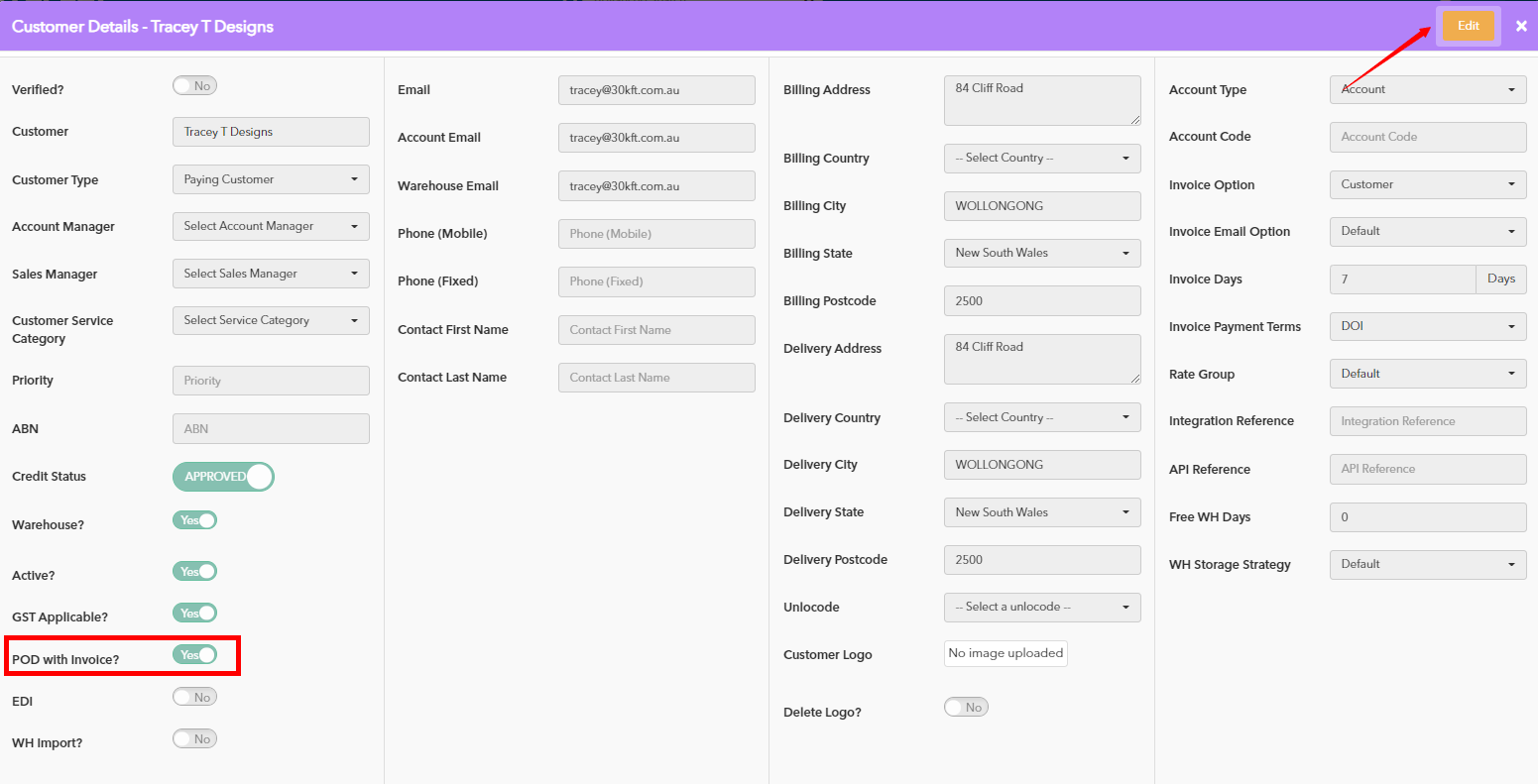Viewport: 1538px width, 784px height.
Task: Switch off the Active? toggle
Action: click(194, 572)
